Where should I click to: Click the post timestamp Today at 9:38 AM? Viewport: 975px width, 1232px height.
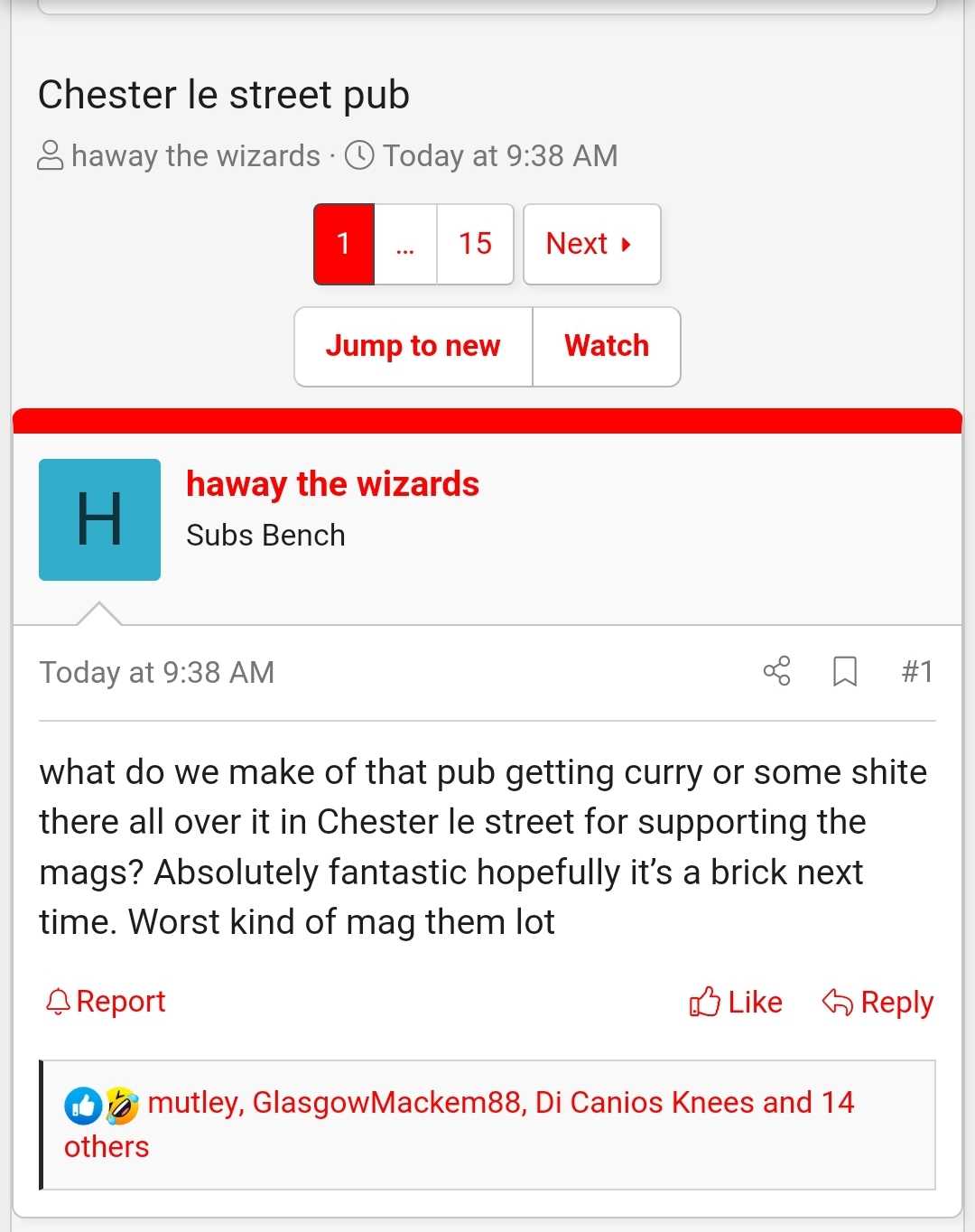156,672
